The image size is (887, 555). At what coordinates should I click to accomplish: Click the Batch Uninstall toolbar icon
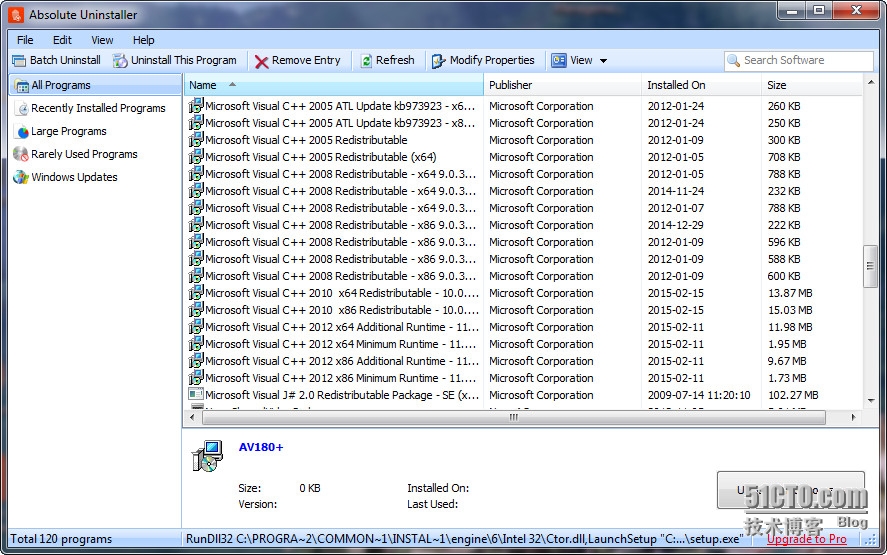pos(19,61)
